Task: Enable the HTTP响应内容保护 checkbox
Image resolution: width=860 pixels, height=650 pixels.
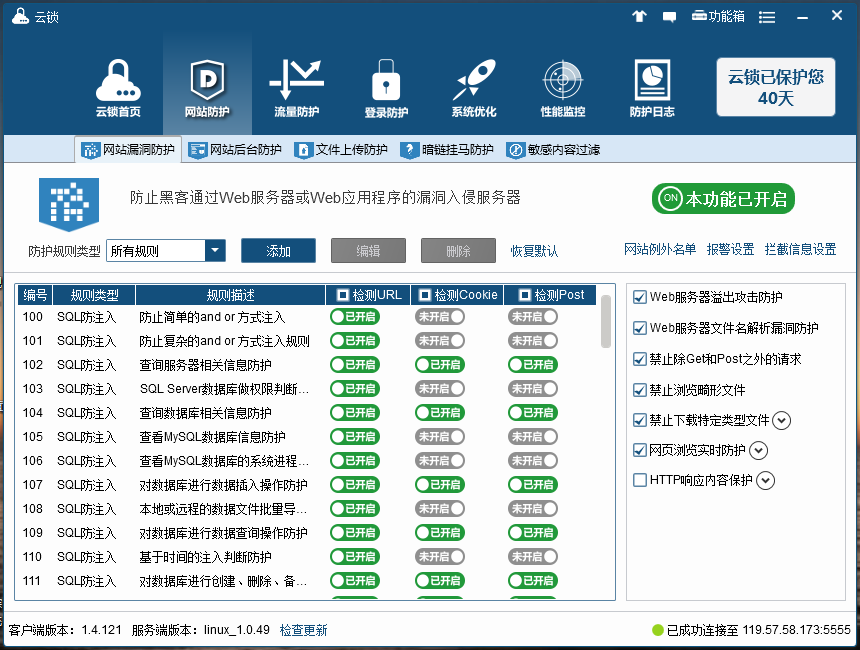Action: (640, 480)
